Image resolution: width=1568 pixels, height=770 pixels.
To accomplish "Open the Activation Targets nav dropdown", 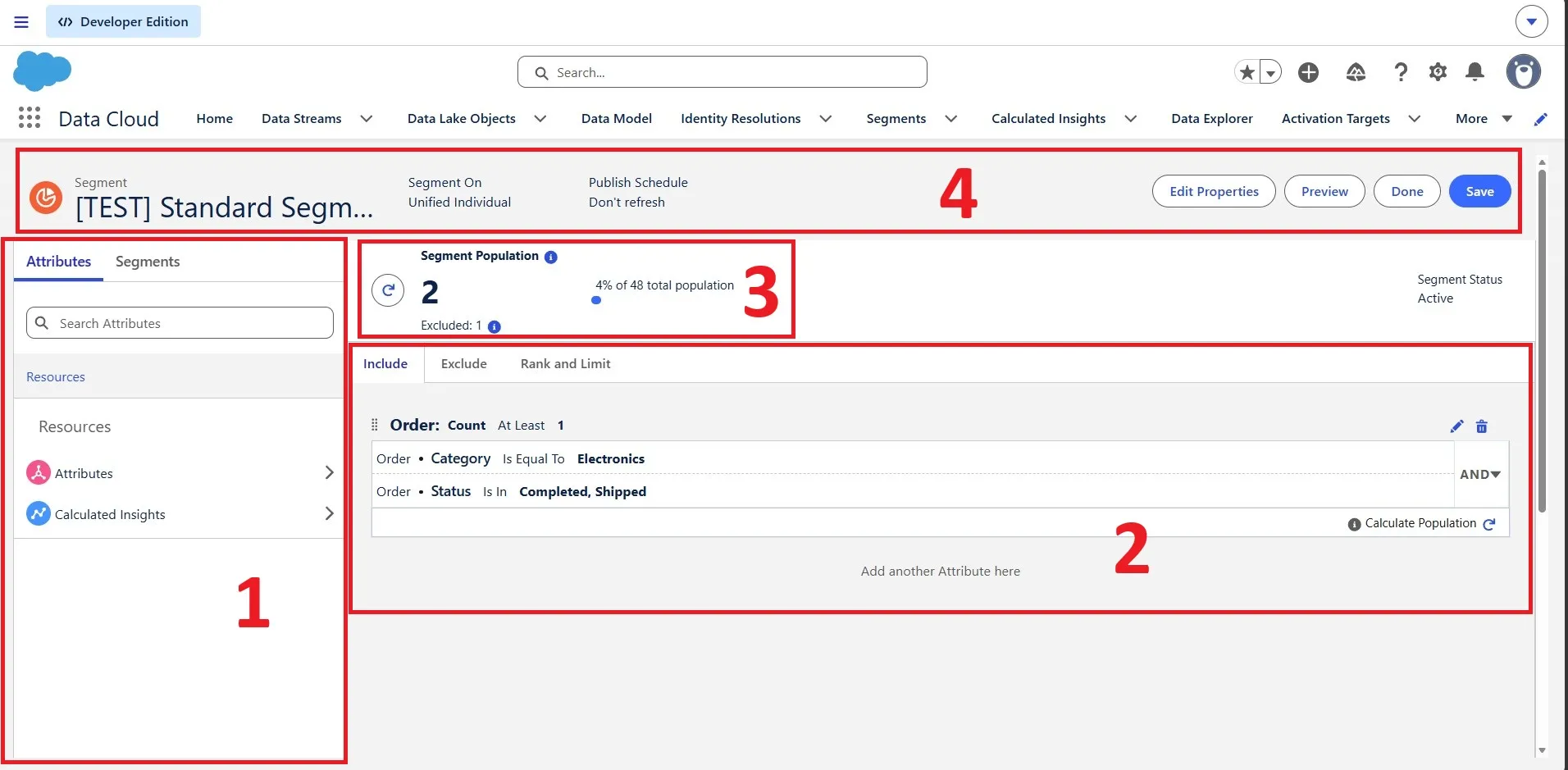I will coord(1415,119).
